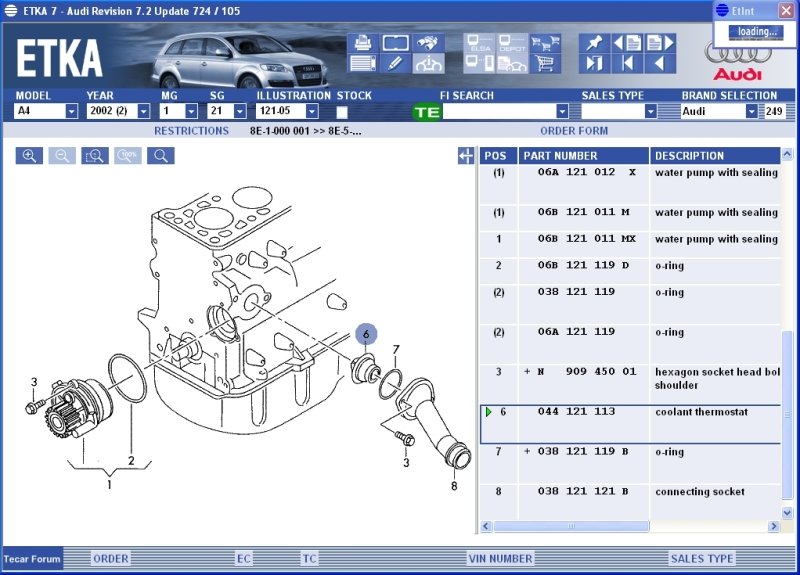Toggle the STOCK checkbox
This screenshot has width=800, height=575.
(342, 112)
